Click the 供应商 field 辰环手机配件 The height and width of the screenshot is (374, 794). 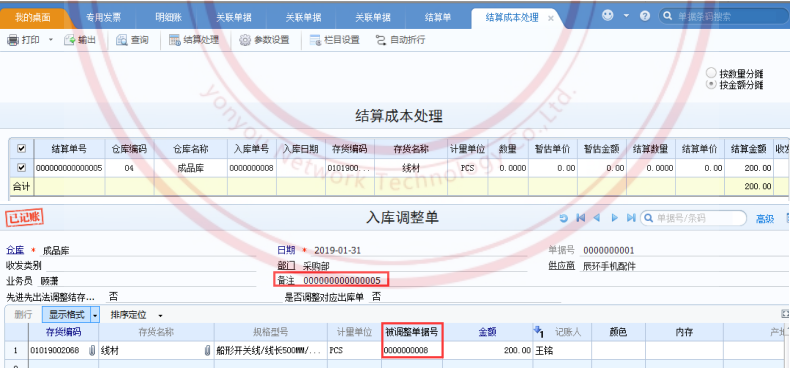609,266
